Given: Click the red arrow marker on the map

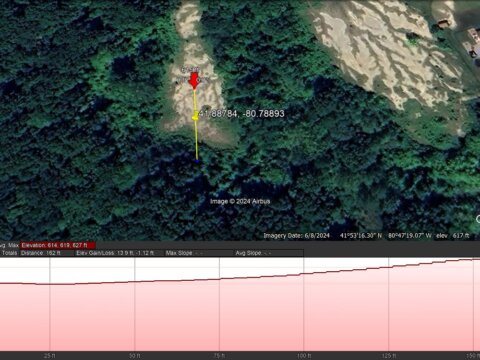Looking at the screenshot, I should coord(194,81).
